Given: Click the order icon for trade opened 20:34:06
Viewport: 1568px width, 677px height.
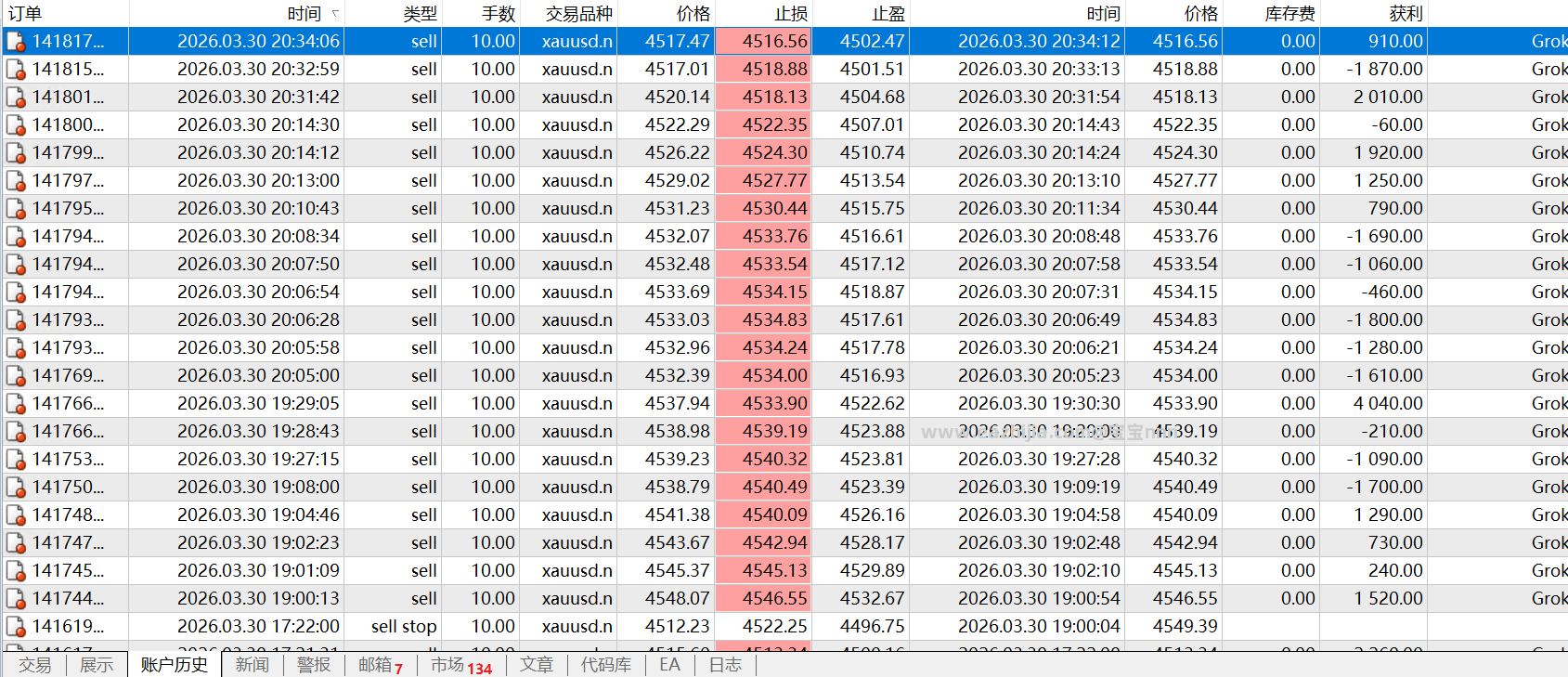Looking at the screenshot, I should click(x=16, y=42).
